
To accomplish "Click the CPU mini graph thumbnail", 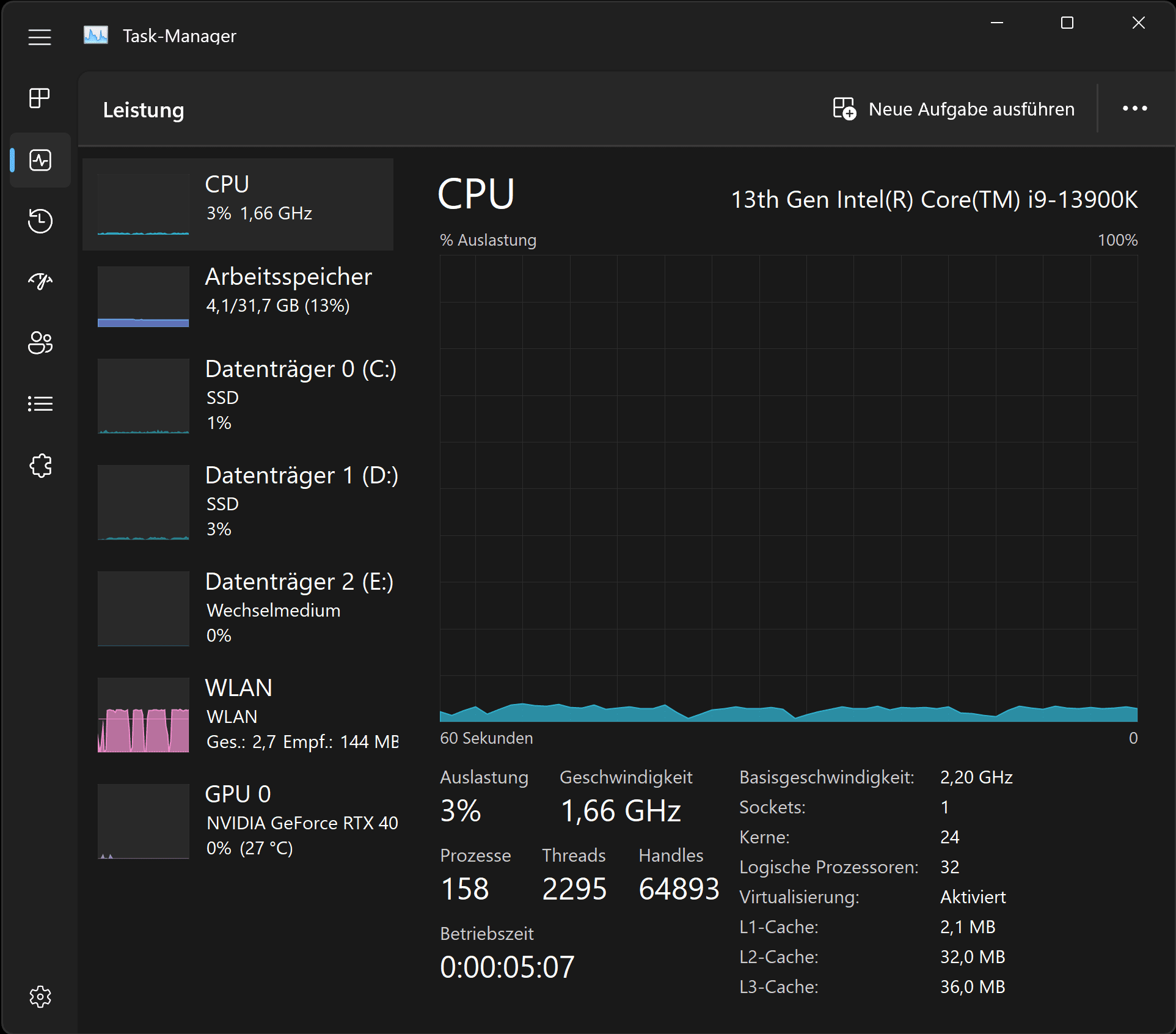I will (144, 204).
